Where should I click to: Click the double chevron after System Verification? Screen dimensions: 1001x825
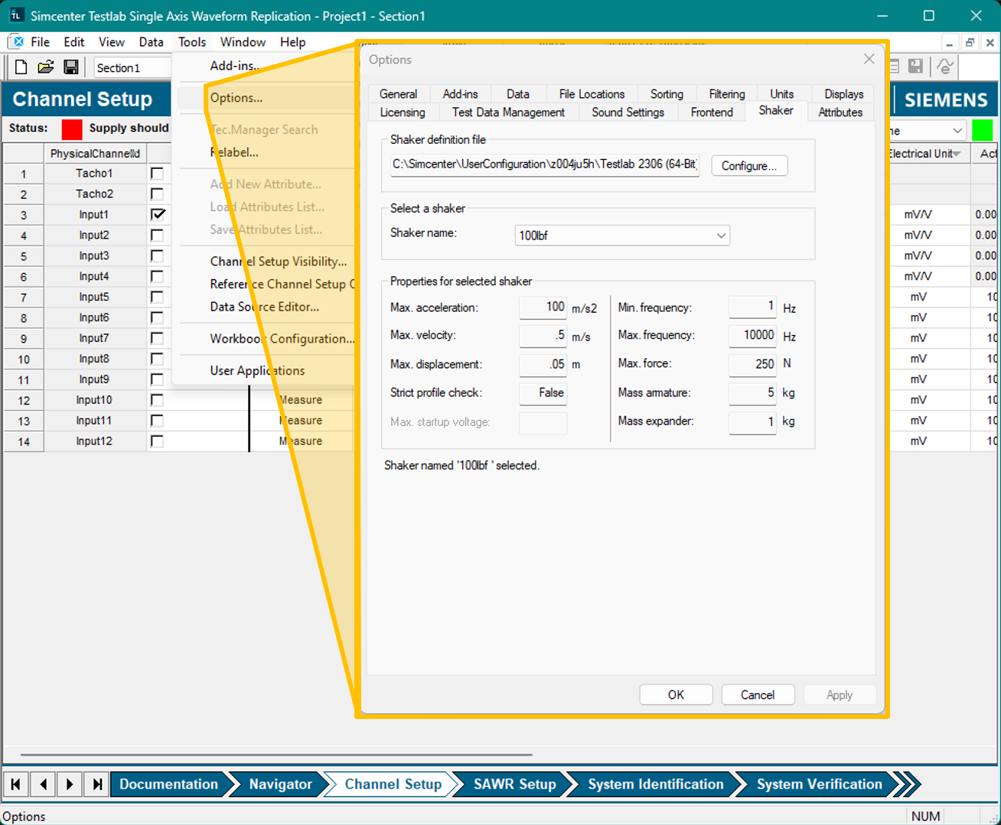point(905,784)
